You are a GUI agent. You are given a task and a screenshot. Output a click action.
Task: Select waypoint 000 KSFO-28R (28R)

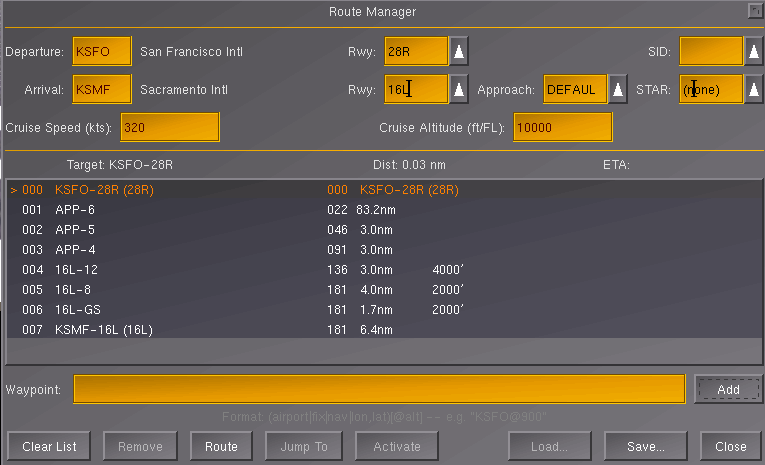384,190
